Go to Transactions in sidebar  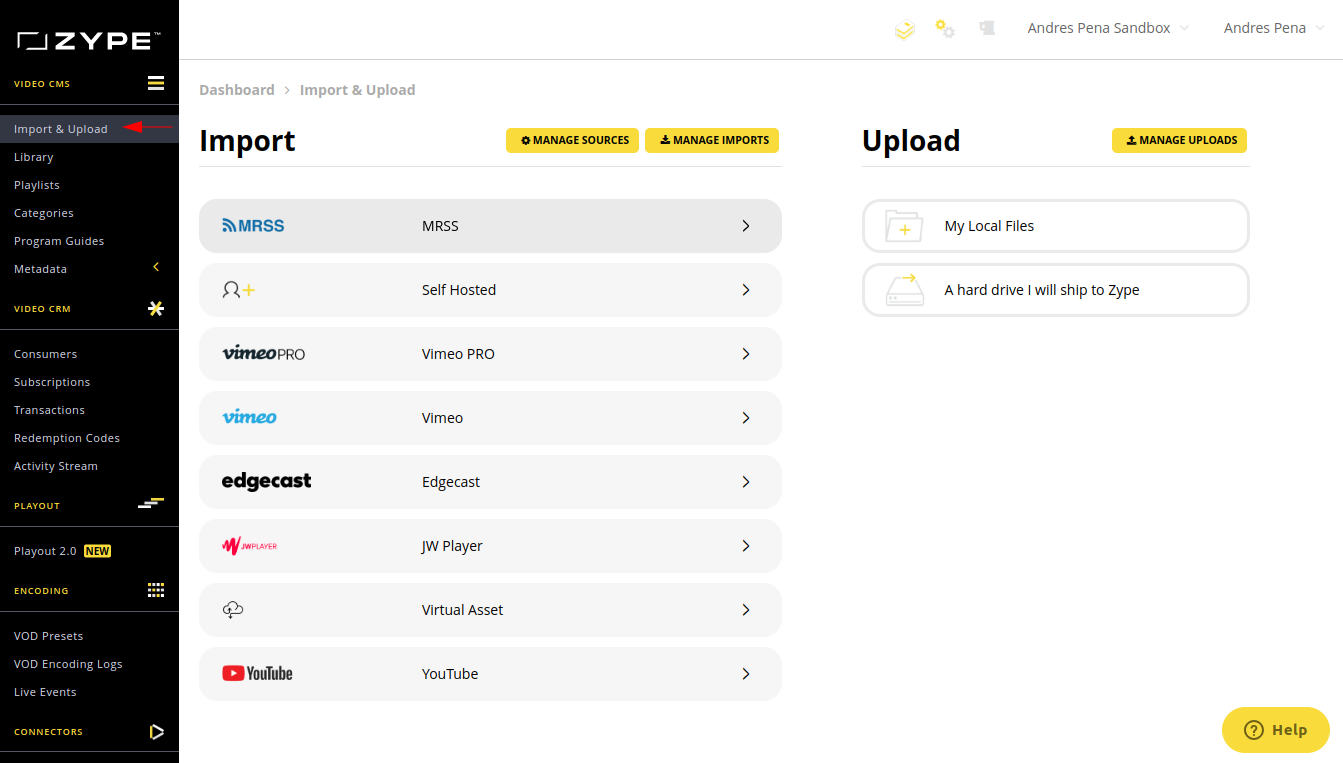click(50, 410)
